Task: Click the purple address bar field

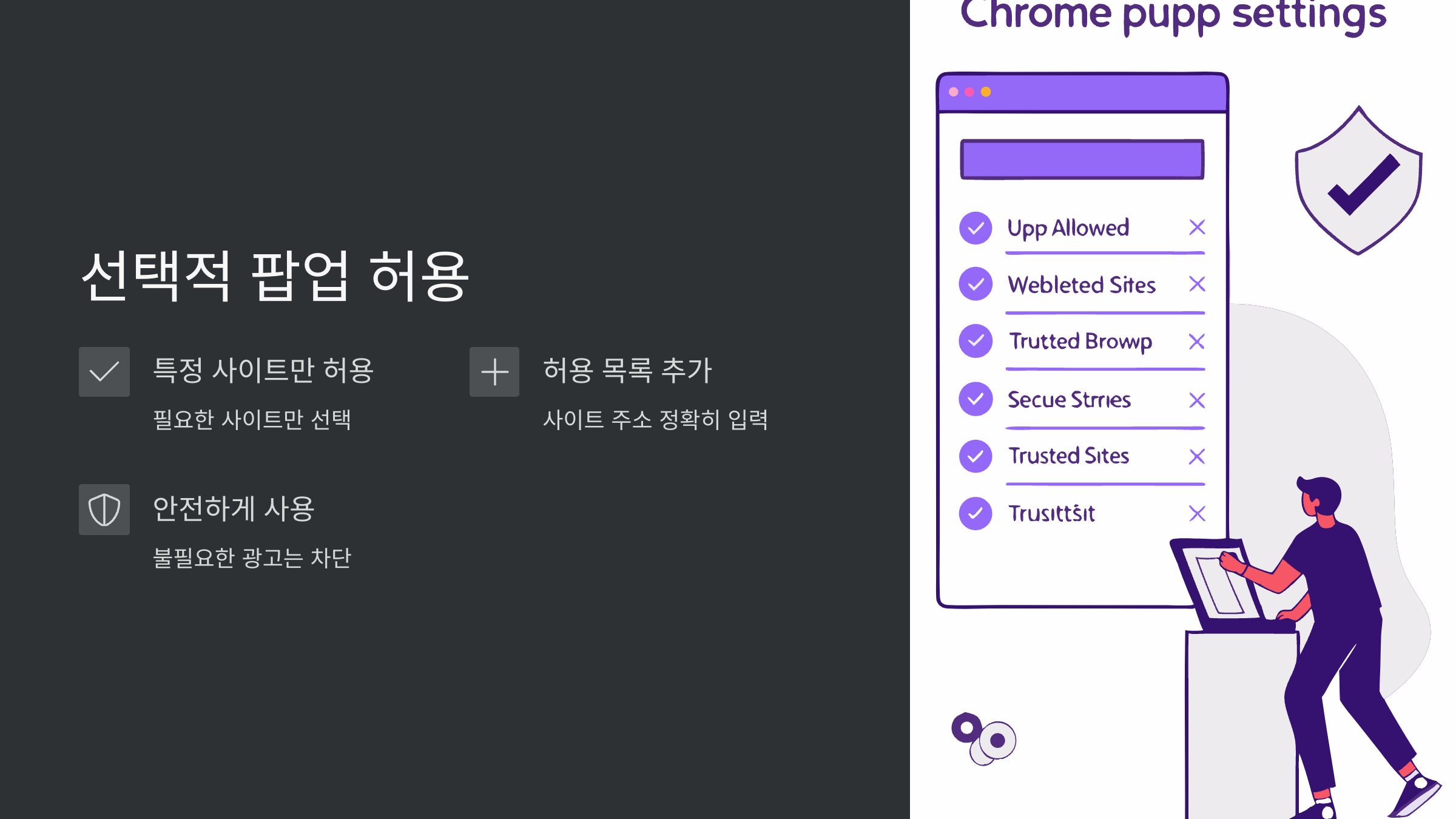Action: (x=1081, y=160)
